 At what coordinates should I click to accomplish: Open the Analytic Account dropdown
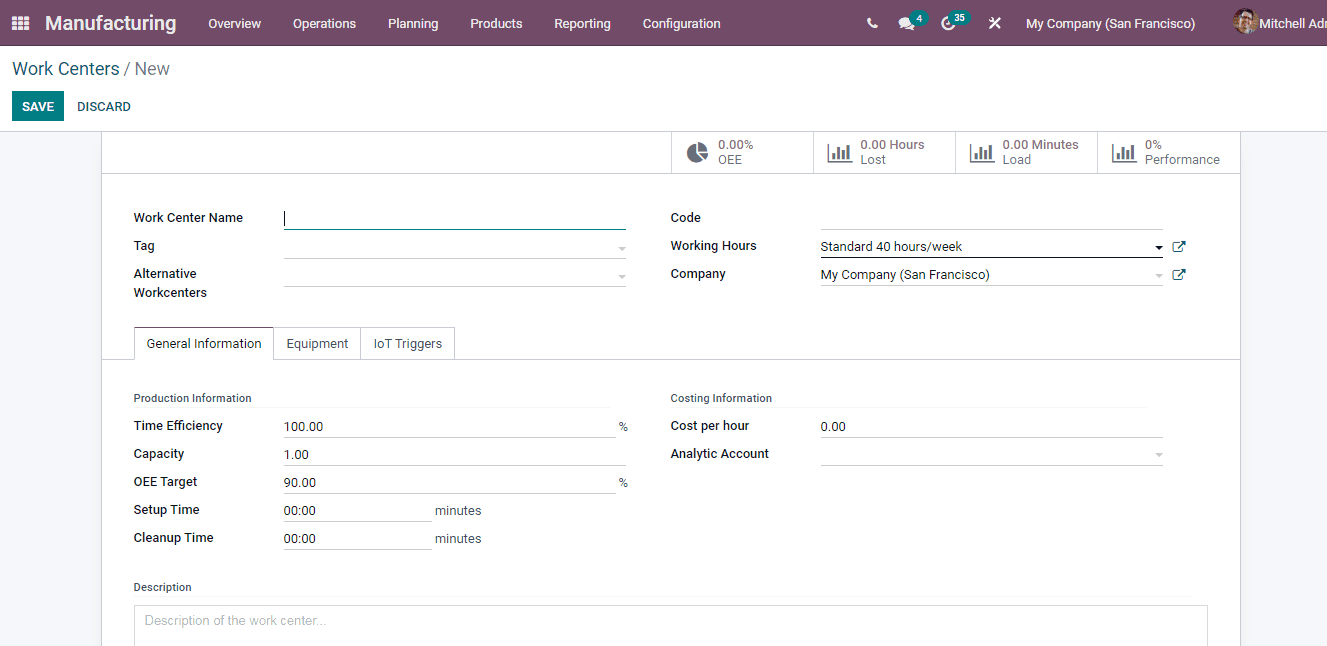coord(1157,453)
